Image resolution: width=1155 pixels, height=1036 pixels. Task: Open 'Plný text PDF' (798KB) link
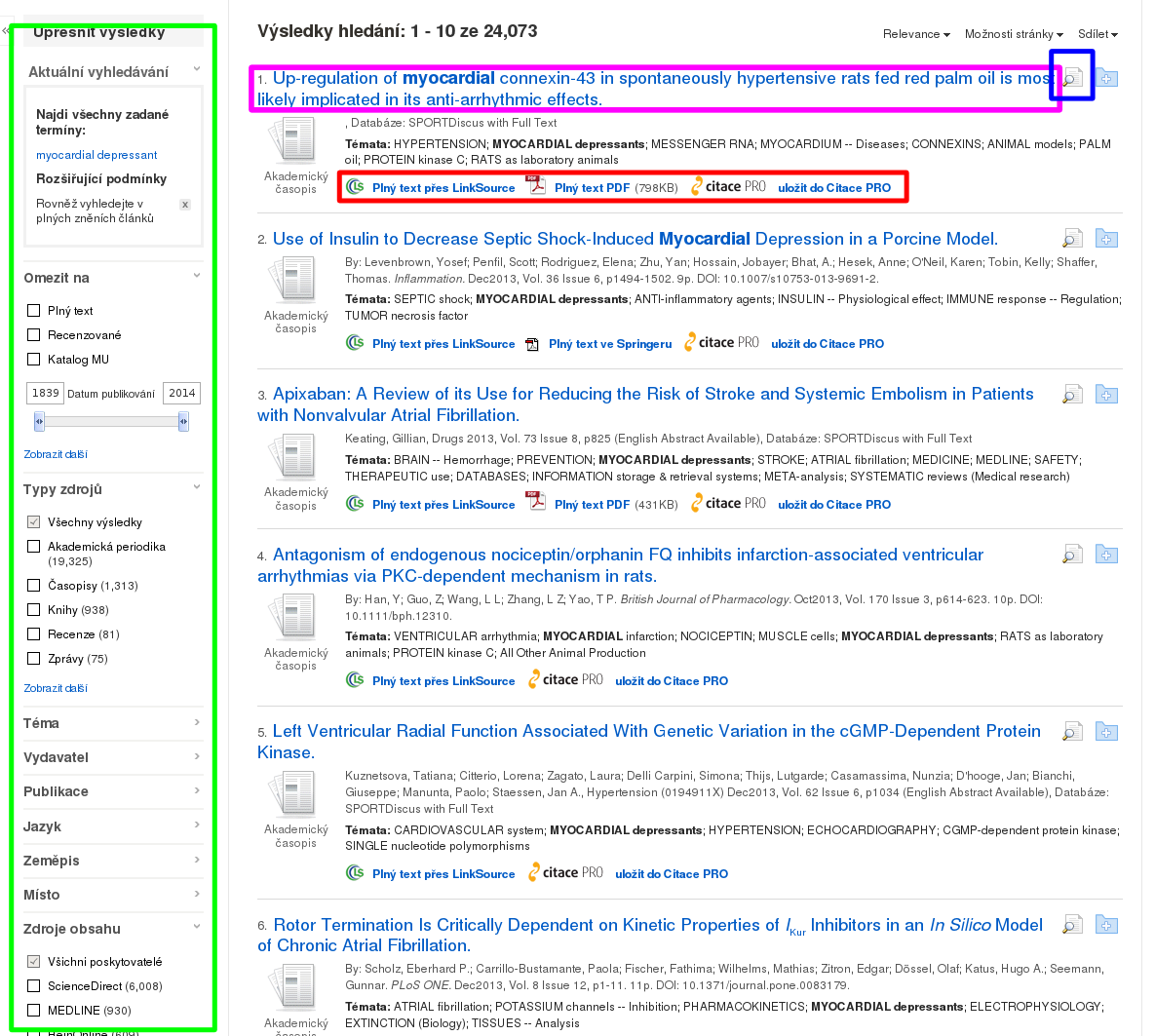click(x=592, y=188)
